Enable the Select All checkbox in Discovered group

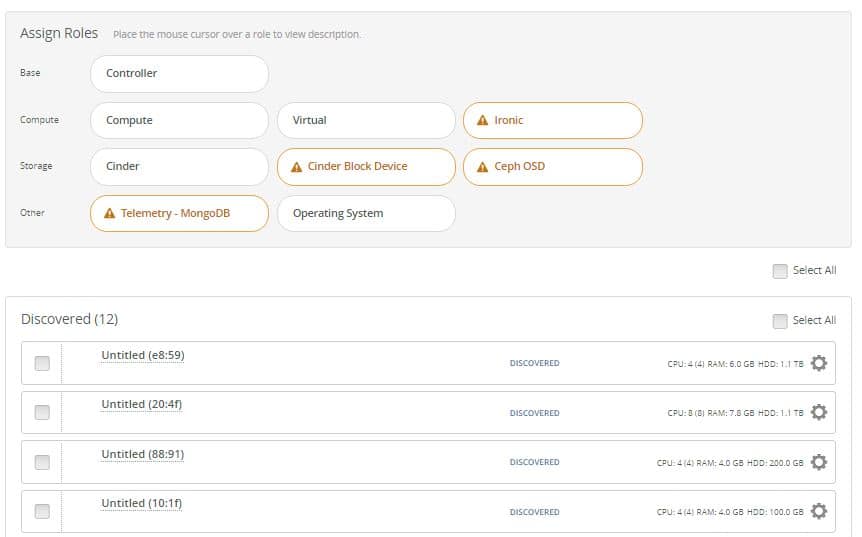click(780, 321)
